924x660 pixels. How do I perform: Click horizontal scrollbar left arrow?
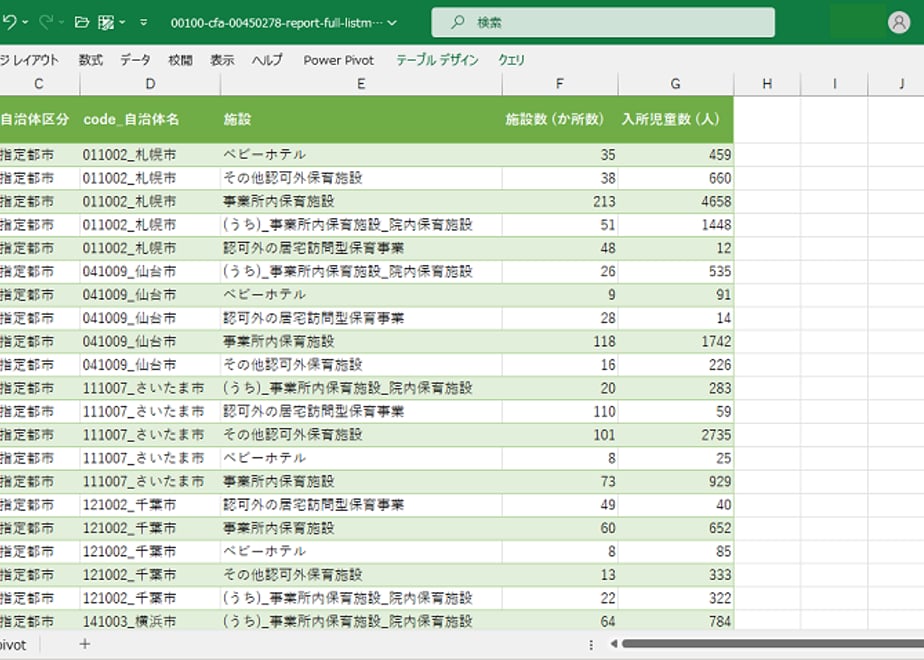point(613,644)
